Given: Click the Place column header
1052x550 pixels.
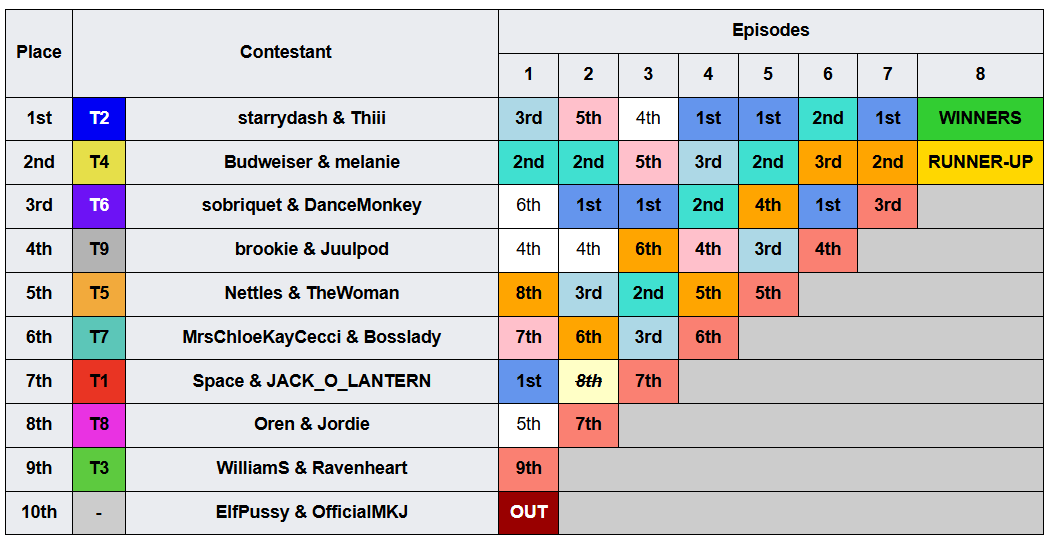Looking at the screenshot, I should tap(39, 53).
